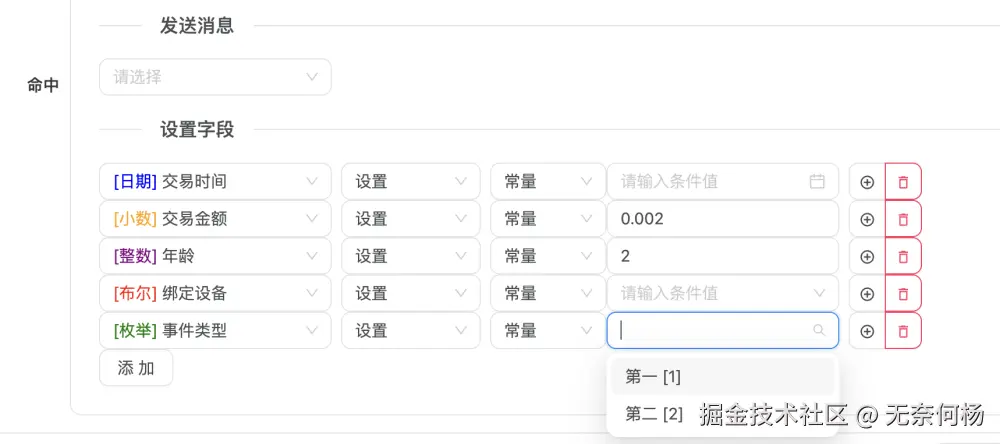Open 绑定设备 condition value dropdown

[x=722, y=293]
